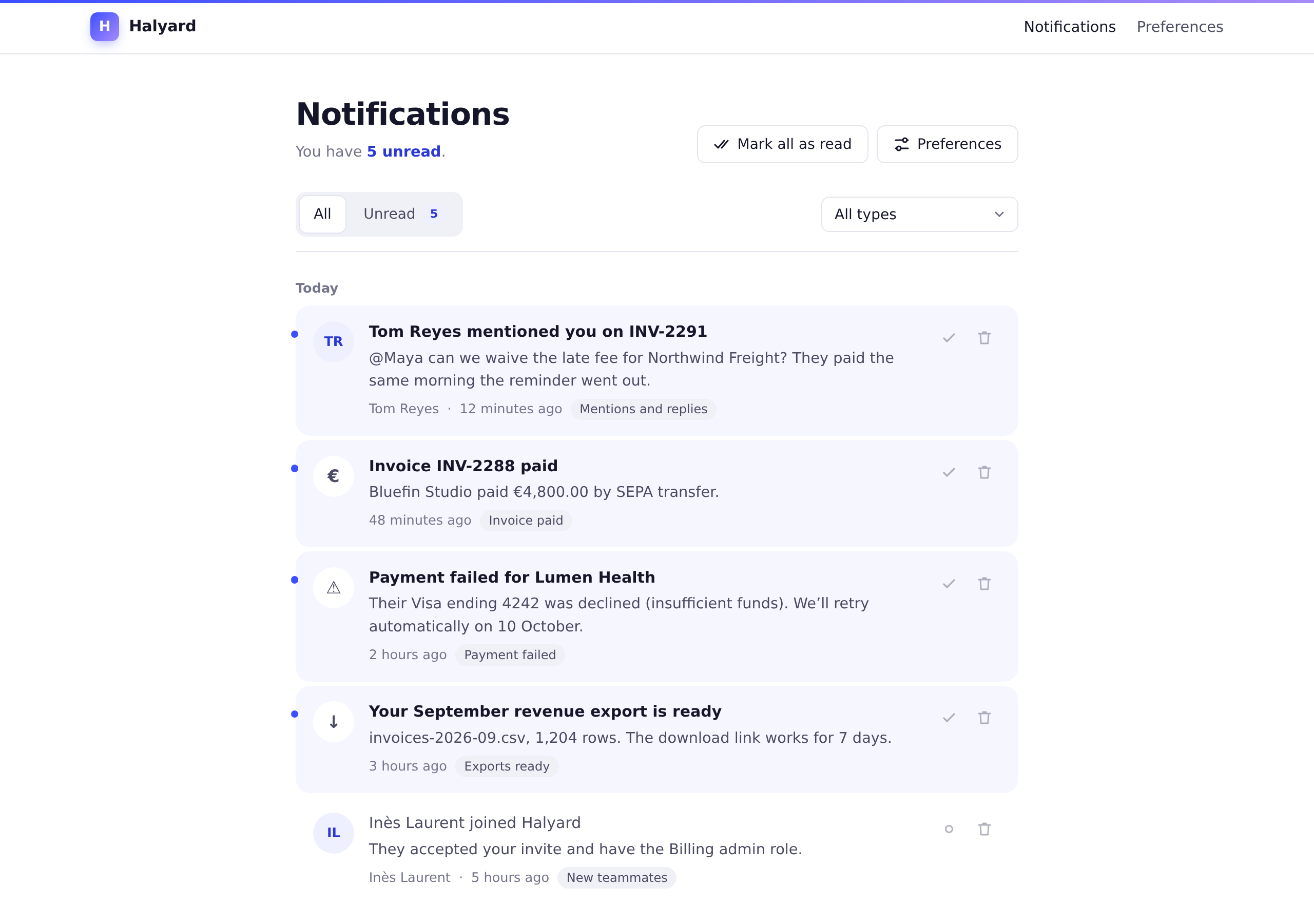This screenshot has height=924, width=1314.
Task: Click the 12 minutes ago timestamp
Action: coord(511,409)
